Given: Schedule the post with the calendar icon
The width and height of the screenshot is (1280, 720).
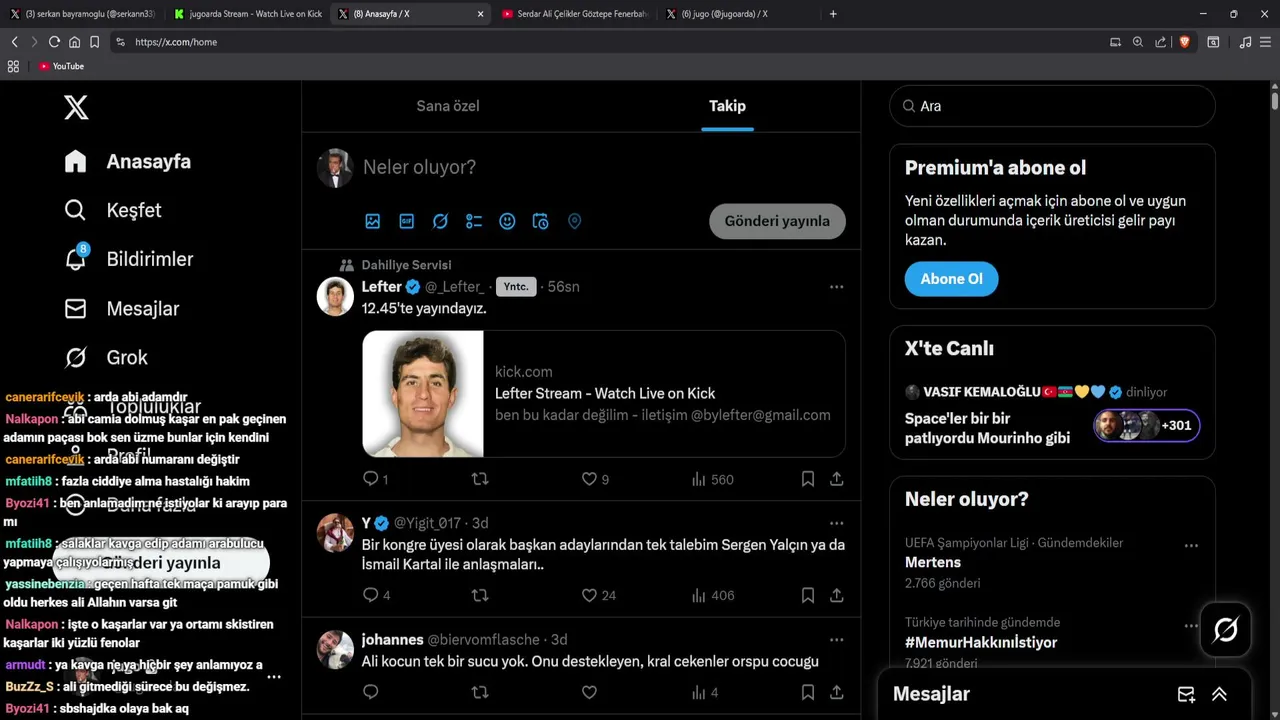Looking at the screenshot, I should pos(541,221).
